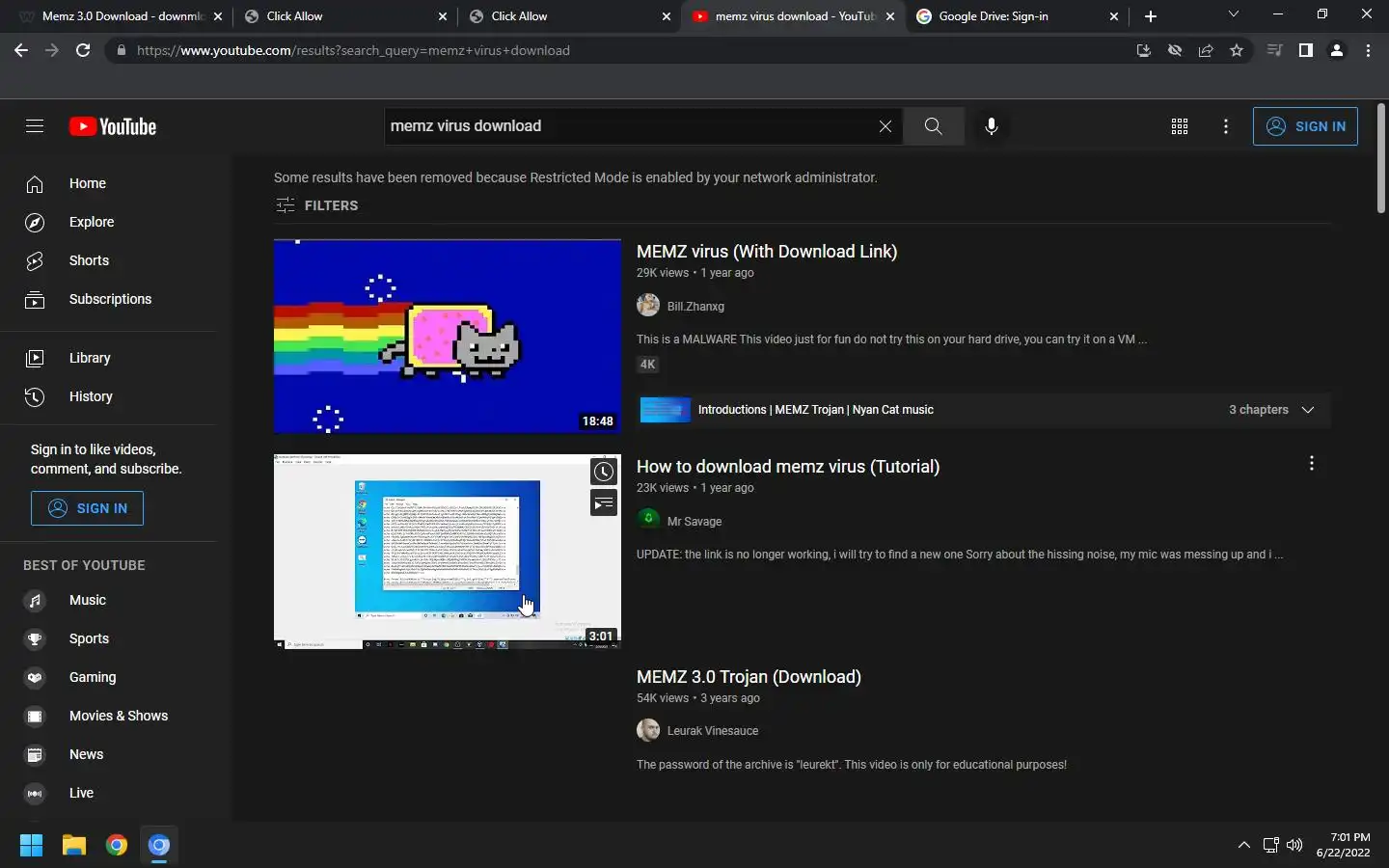
Task: Bookmark this page with the star
Action: pos(1237,50)
